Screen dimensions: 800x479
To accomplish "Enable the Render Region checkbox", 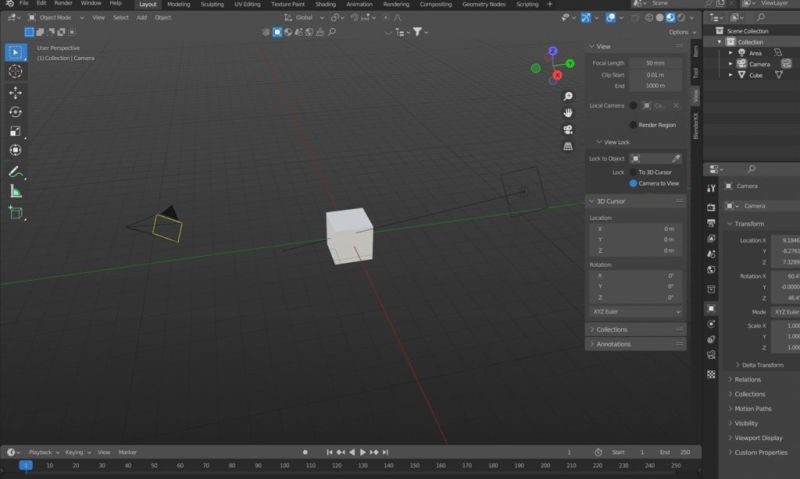I will coord(633,124).
